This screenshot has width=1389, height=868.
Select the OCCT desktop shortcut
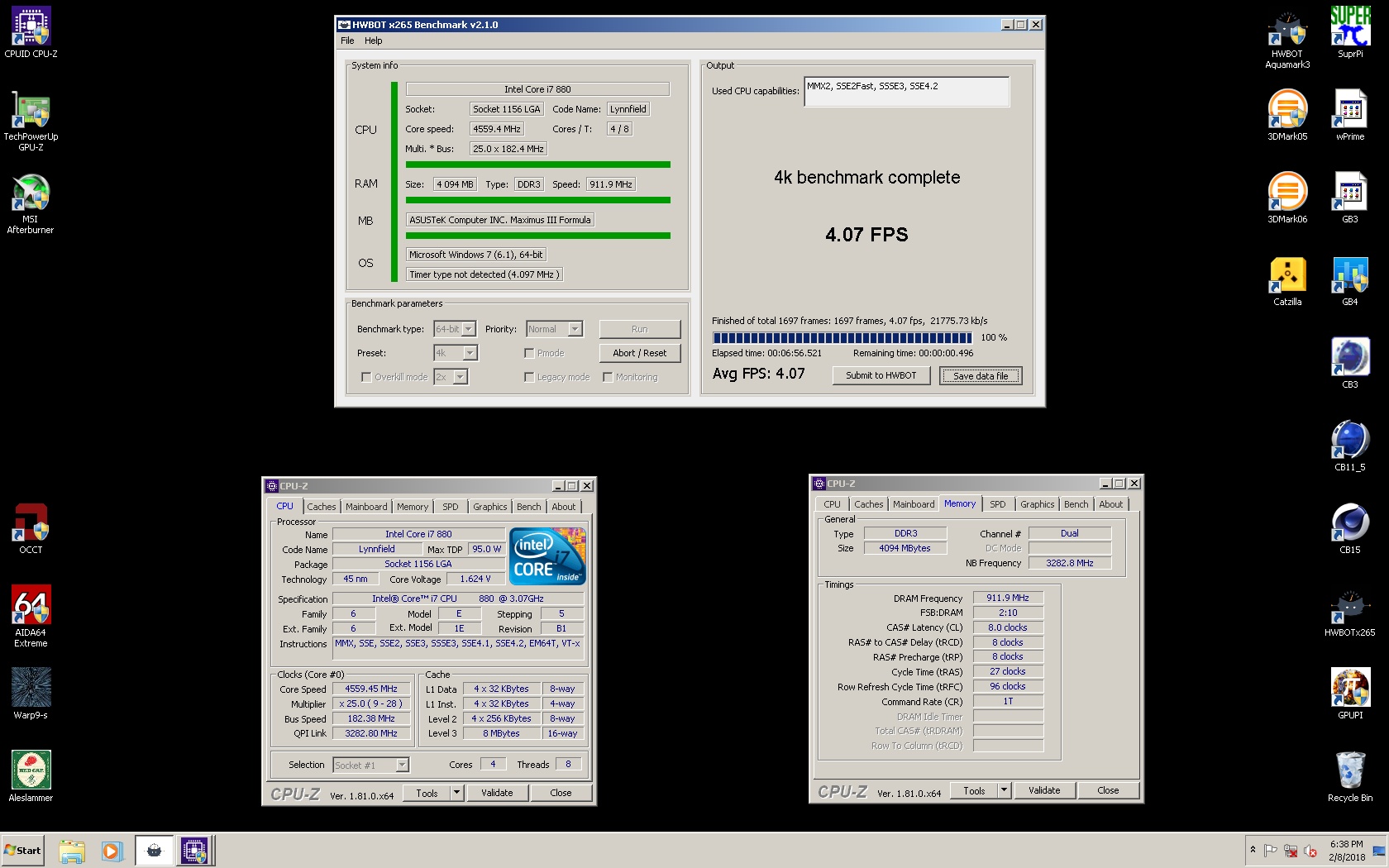tap(31, 528)
